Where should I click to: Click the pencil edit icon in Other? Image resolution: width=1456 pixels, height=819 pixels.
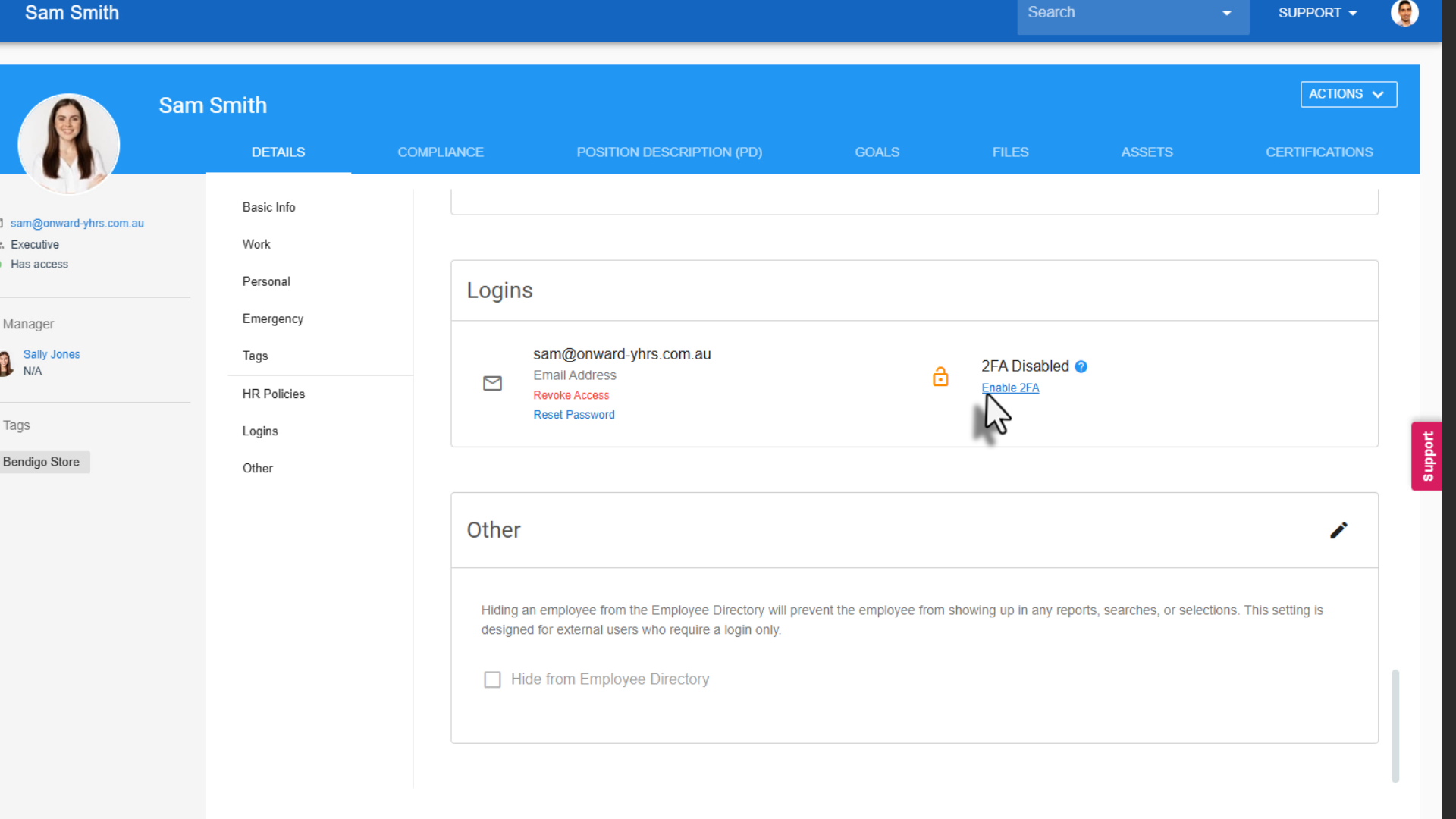1338,530
